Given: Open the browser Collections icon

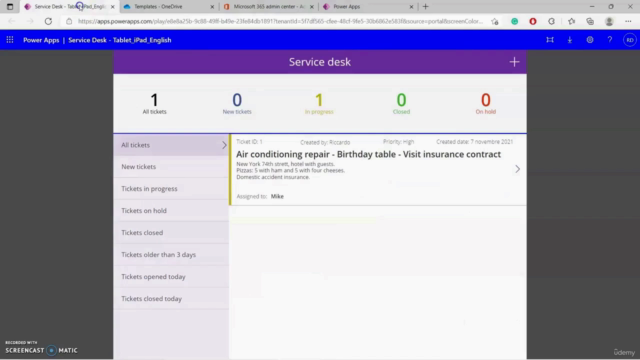Looking at the screenshot, I should tap(590, 21).
